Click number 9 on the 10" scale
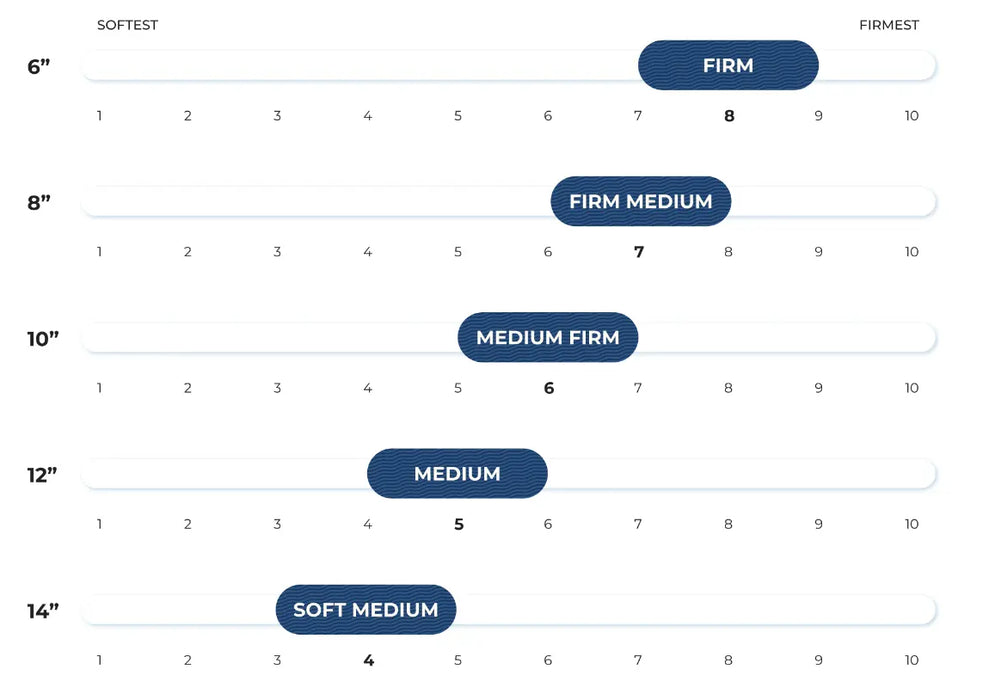 [818, 388]
